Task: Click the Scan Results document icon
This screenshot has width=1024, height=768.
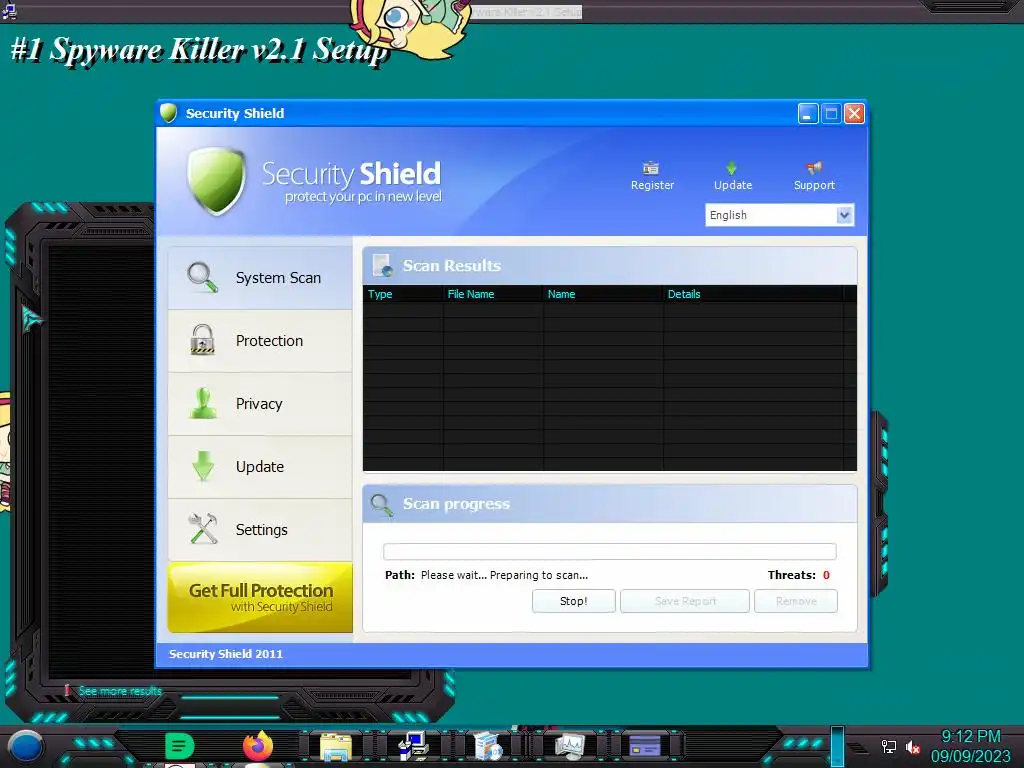Action: tap(383, 265)
